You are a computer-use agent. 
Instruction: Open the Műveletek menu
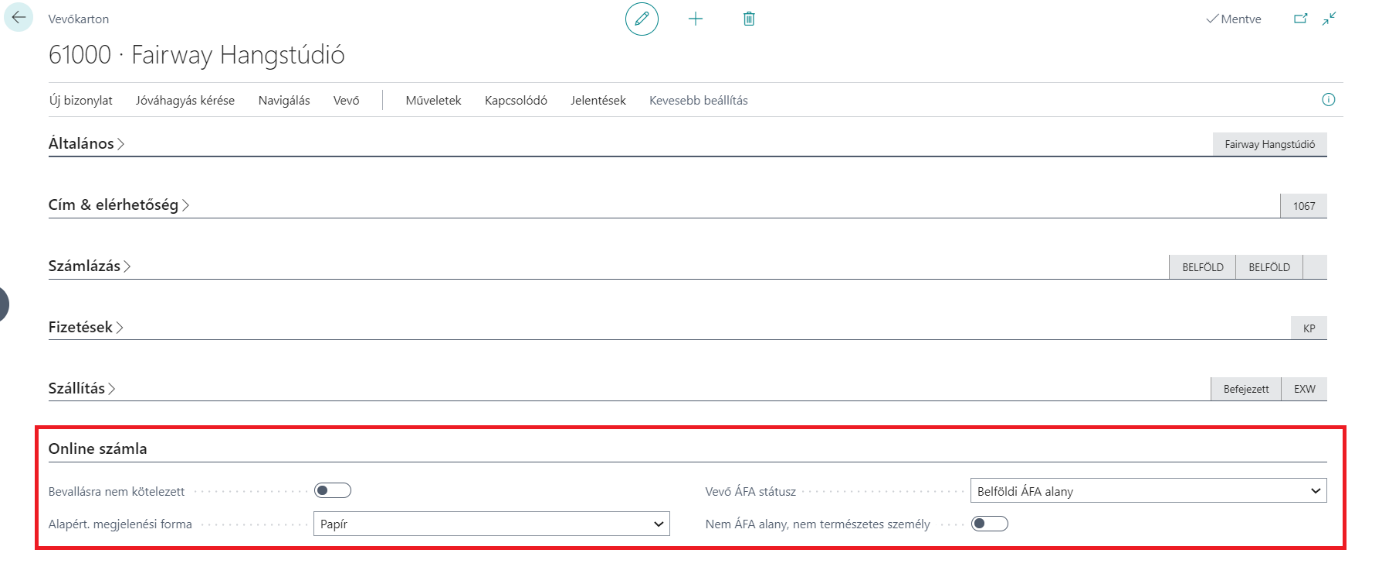[x=433, y=100]
